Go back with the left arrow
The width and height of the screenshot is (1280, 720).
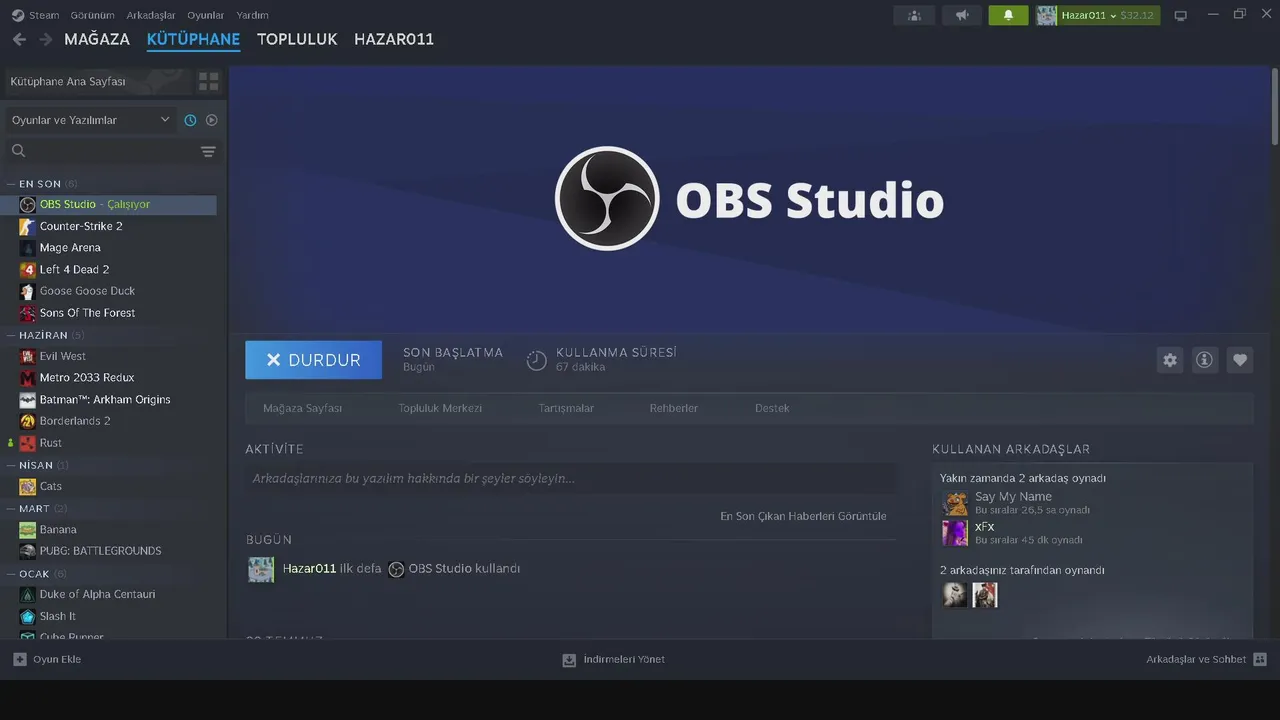point(19,39)
